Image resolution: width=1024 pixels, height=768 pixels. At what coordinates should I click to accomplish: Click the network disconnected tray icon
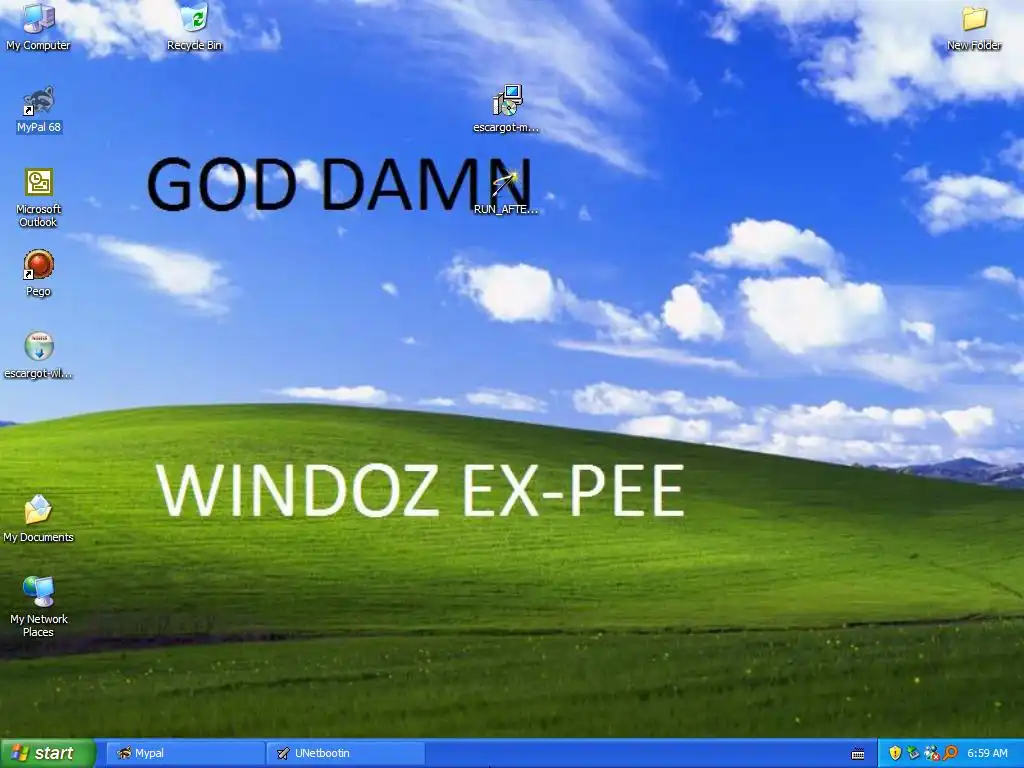point(932,753)
